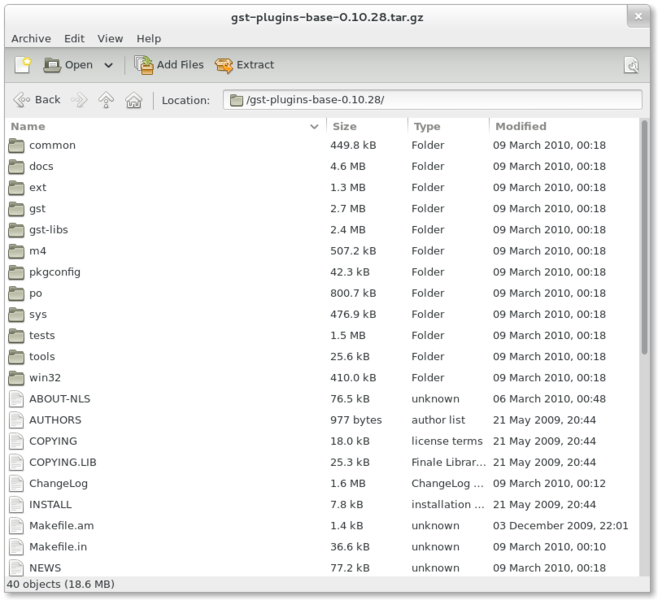
Task: Select the gst-libs folder icon
Action: coord(16,230)
